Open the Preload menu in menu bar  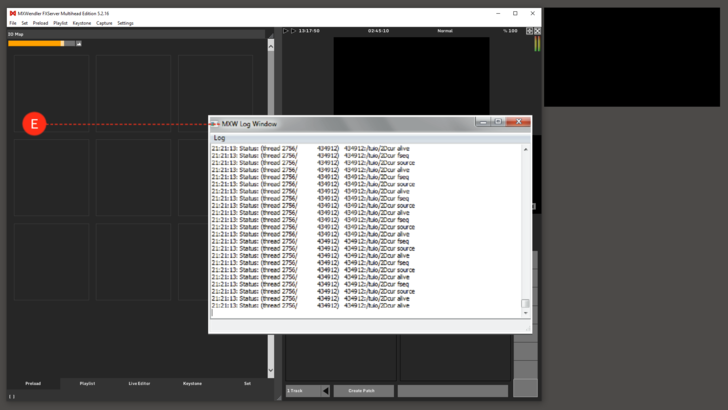click(x=40, y=23)
